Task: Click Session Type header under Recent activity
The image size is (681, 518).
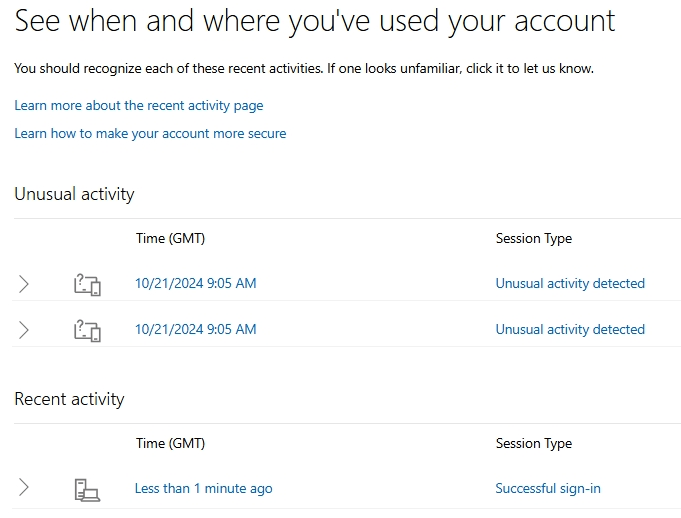Action: pyautogui.click(x=534, y=443)
